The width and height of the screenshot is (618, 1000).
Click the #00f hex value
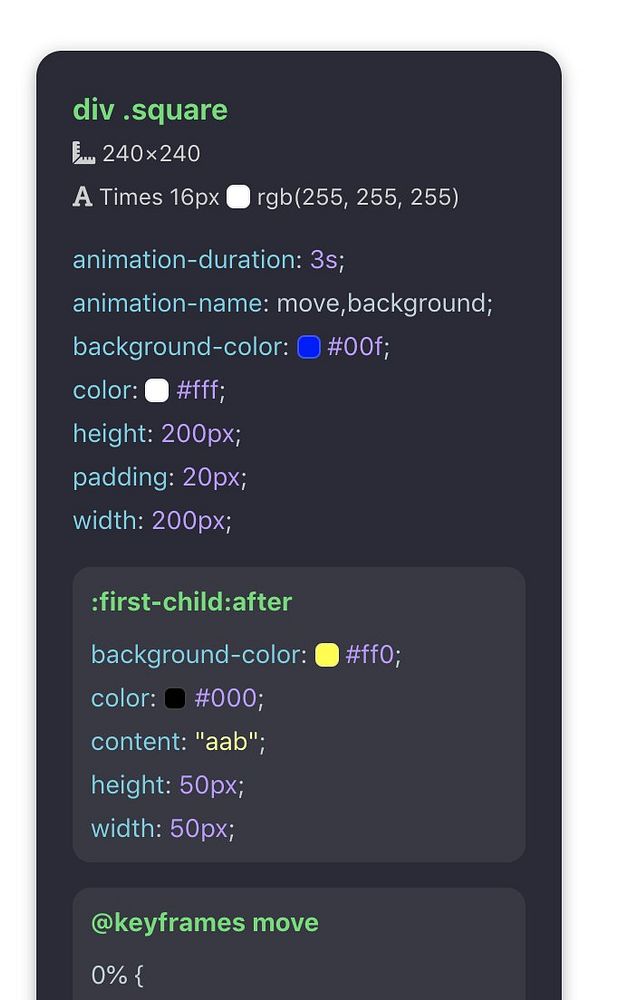(355, 347)
